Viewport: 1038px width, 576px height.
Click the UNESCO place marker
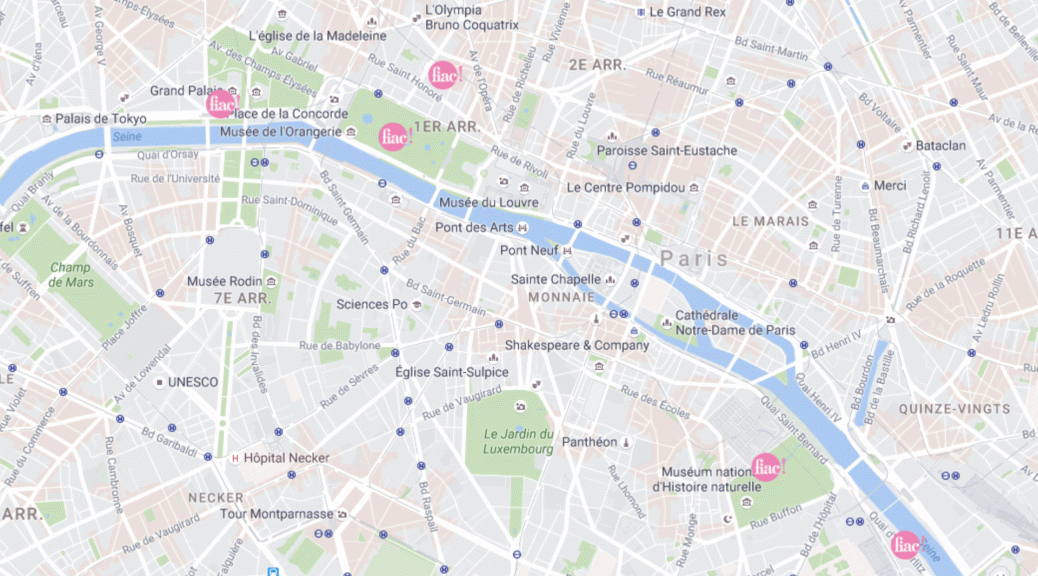pyautogui.click(x=159, y=383)
